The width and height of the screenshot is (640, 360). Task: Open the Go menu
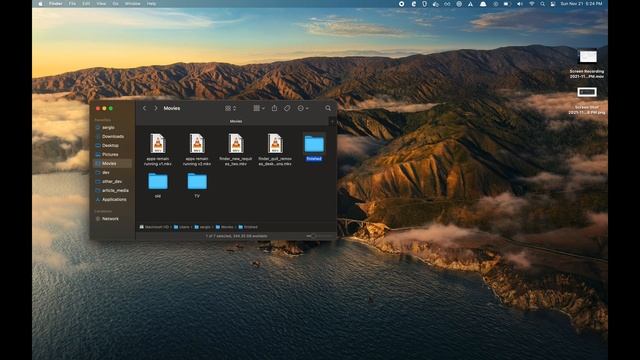(x=116, y=4)
